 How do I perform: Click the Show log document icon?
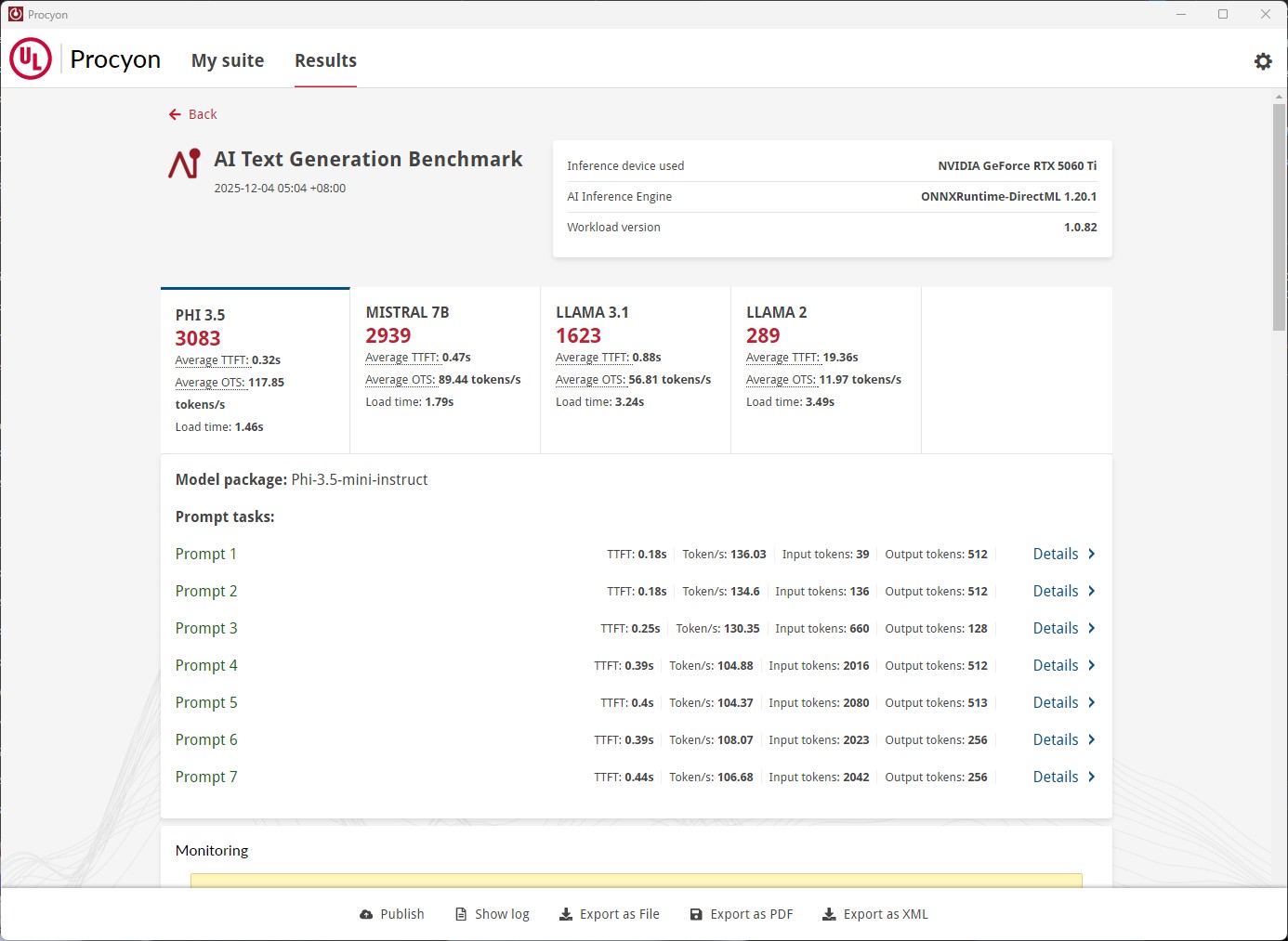coord(461,915)
